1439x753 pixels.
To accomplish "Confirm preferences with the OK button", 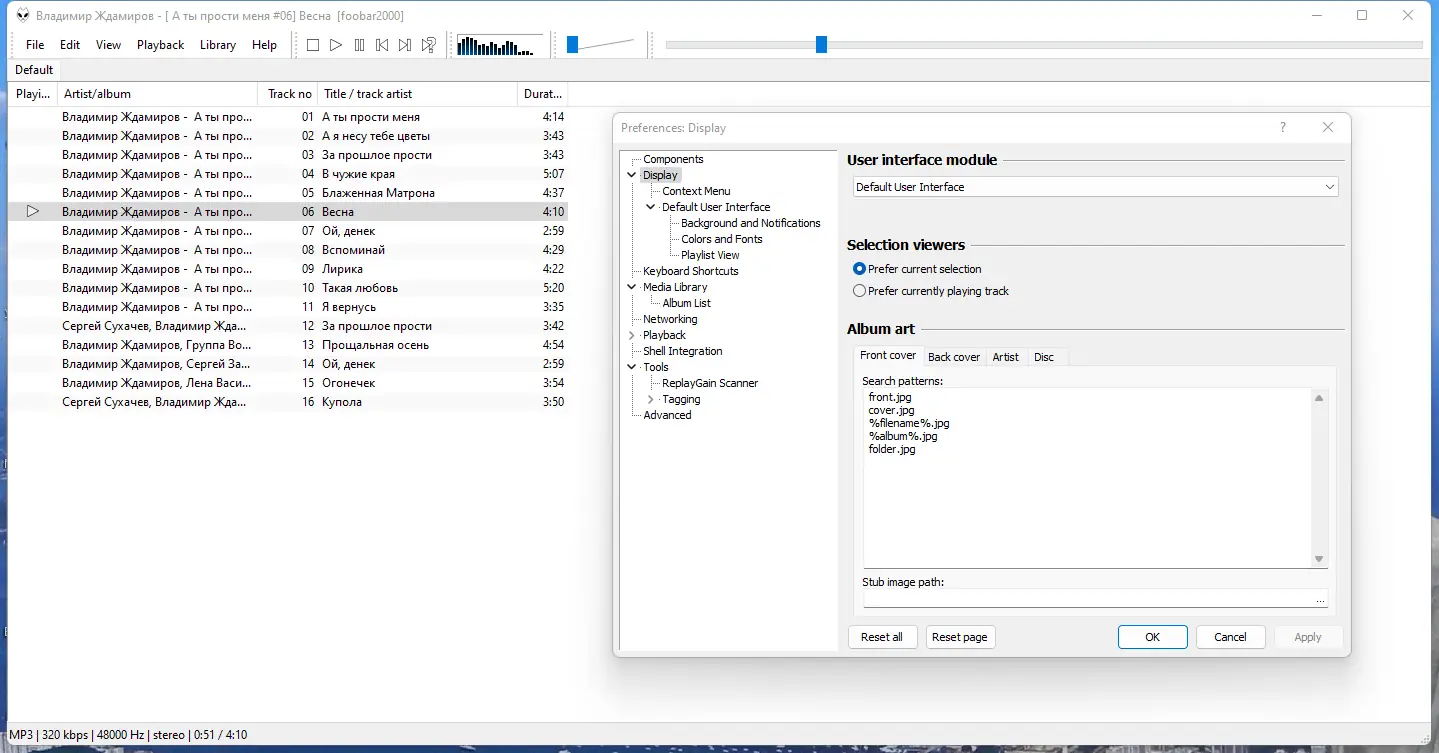I will (x=1153, y=637).
